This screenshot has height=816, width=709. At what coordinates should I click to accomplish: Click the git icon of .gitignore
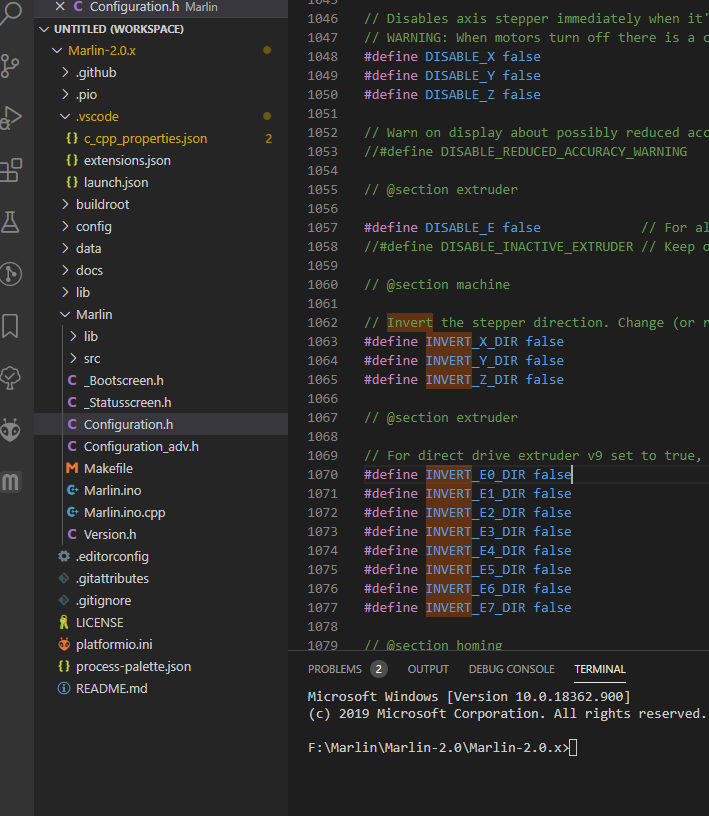pos(64,601)
